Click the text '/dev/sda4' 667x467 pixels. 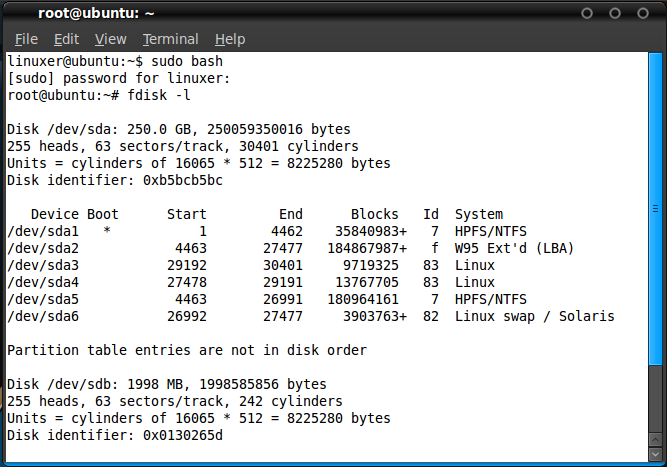coord(43,282)
